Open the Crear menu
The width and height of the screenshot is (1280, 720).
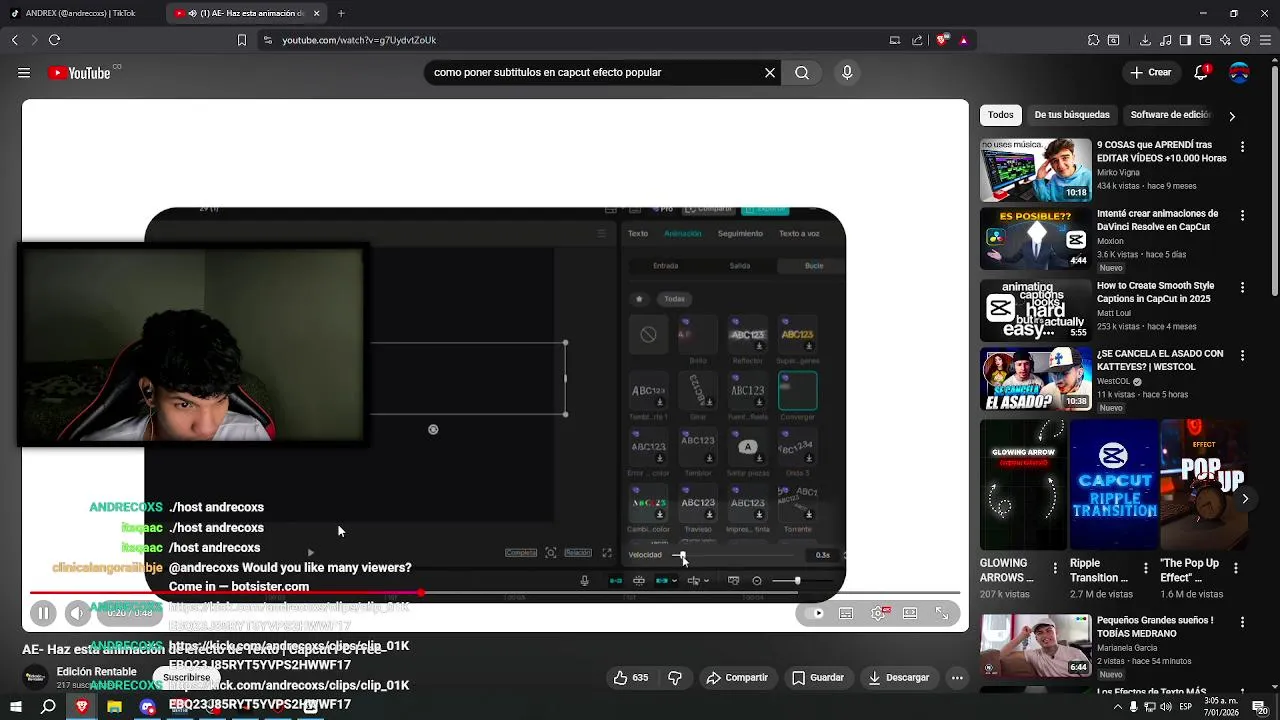1151,72
